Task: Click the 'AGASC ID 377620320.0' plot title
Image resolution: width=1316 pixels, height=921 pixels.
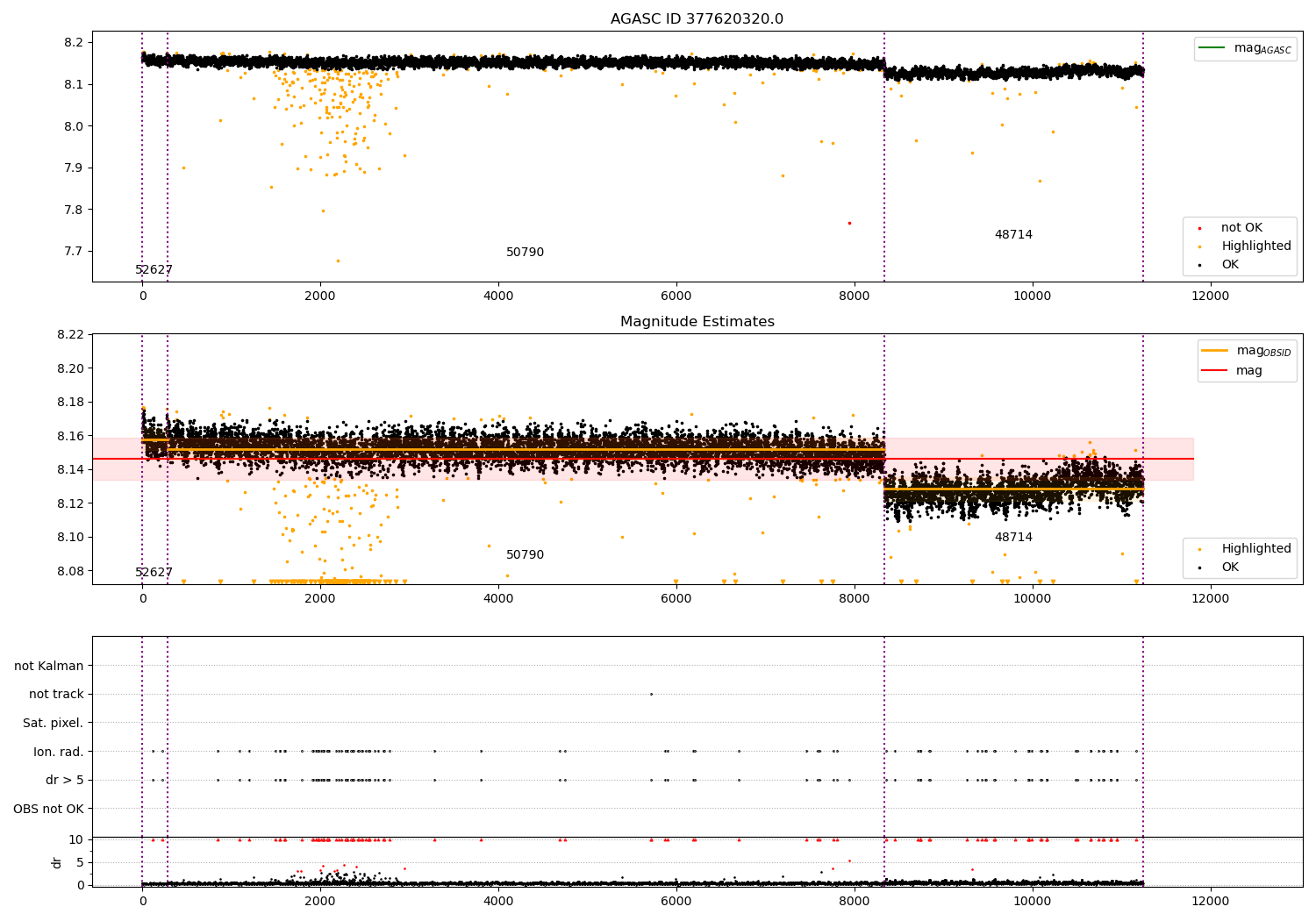Action: point(697,19)
